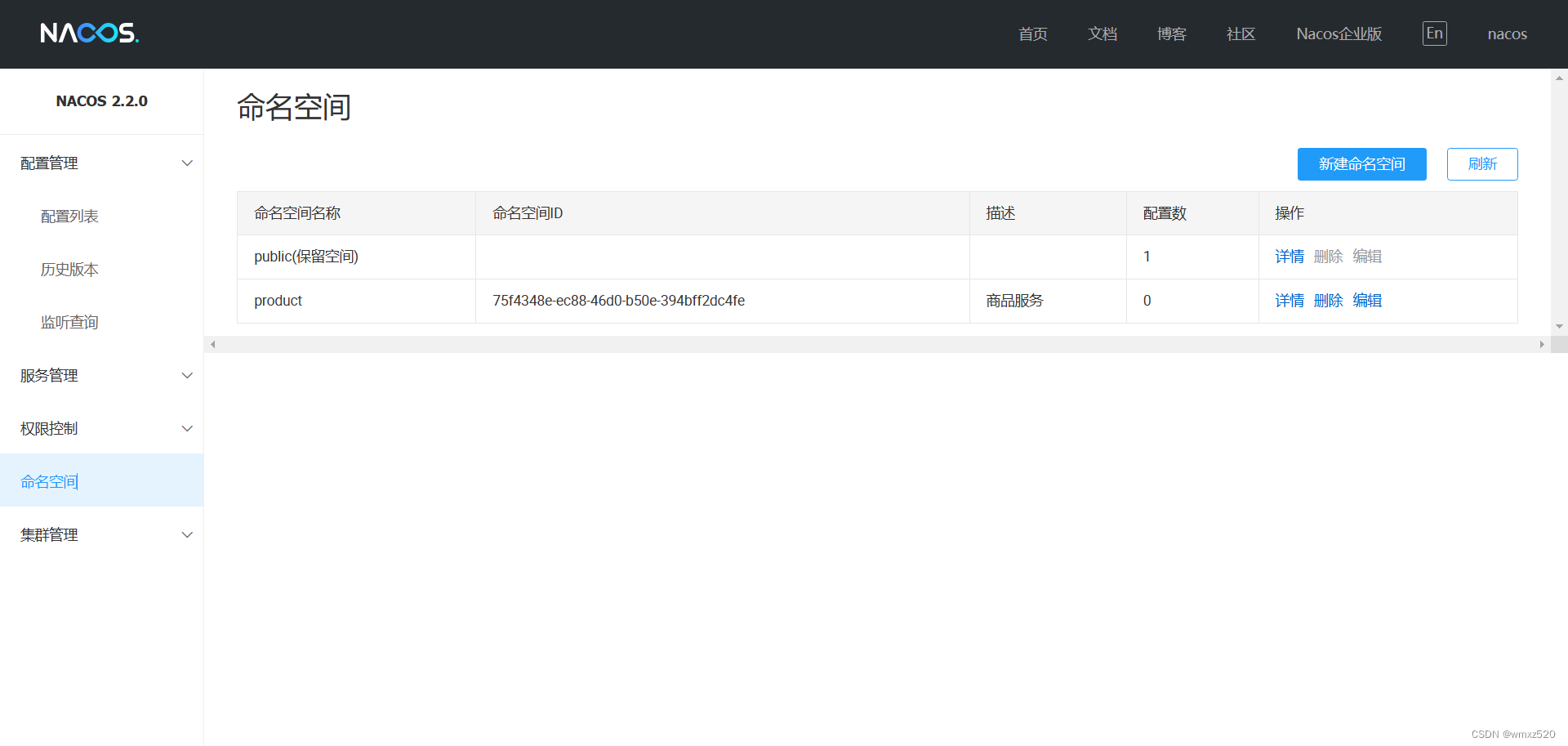Screen dimensions: 1568x746
Task: Click the 刷新 button
Action: (1482, 164)
